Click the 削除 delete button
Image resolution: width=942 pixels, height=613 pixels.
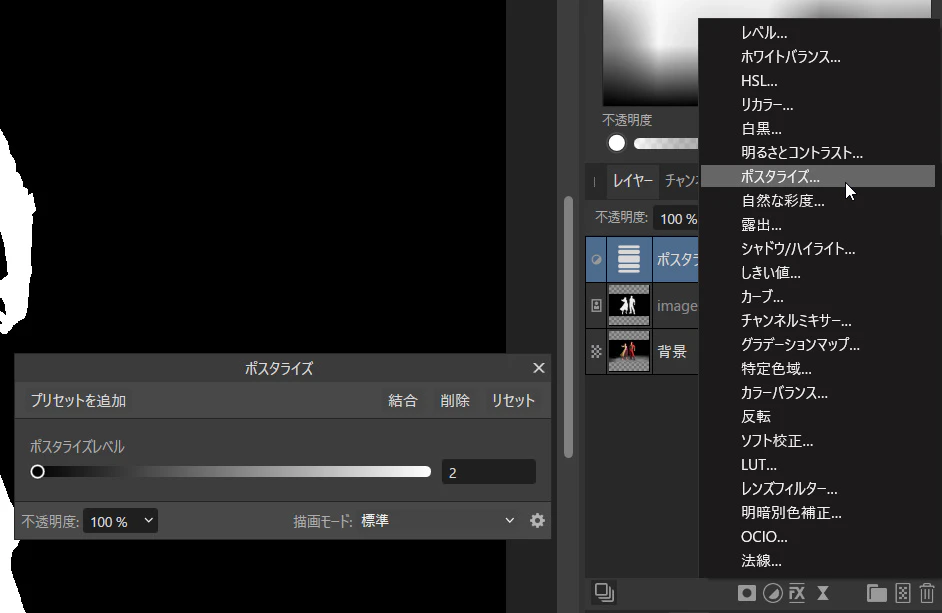click(455, 401)
